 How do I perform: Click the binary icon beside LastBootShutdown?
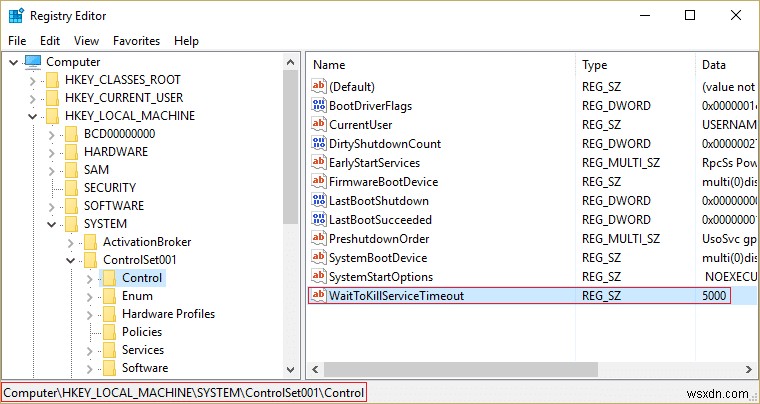tap(319, 200)
